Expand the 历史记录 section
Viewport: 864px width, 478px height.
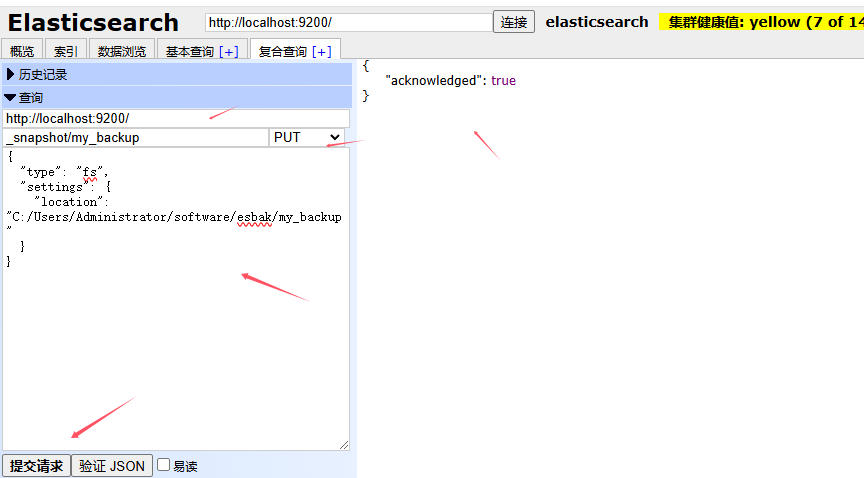[x=11, y=74]
